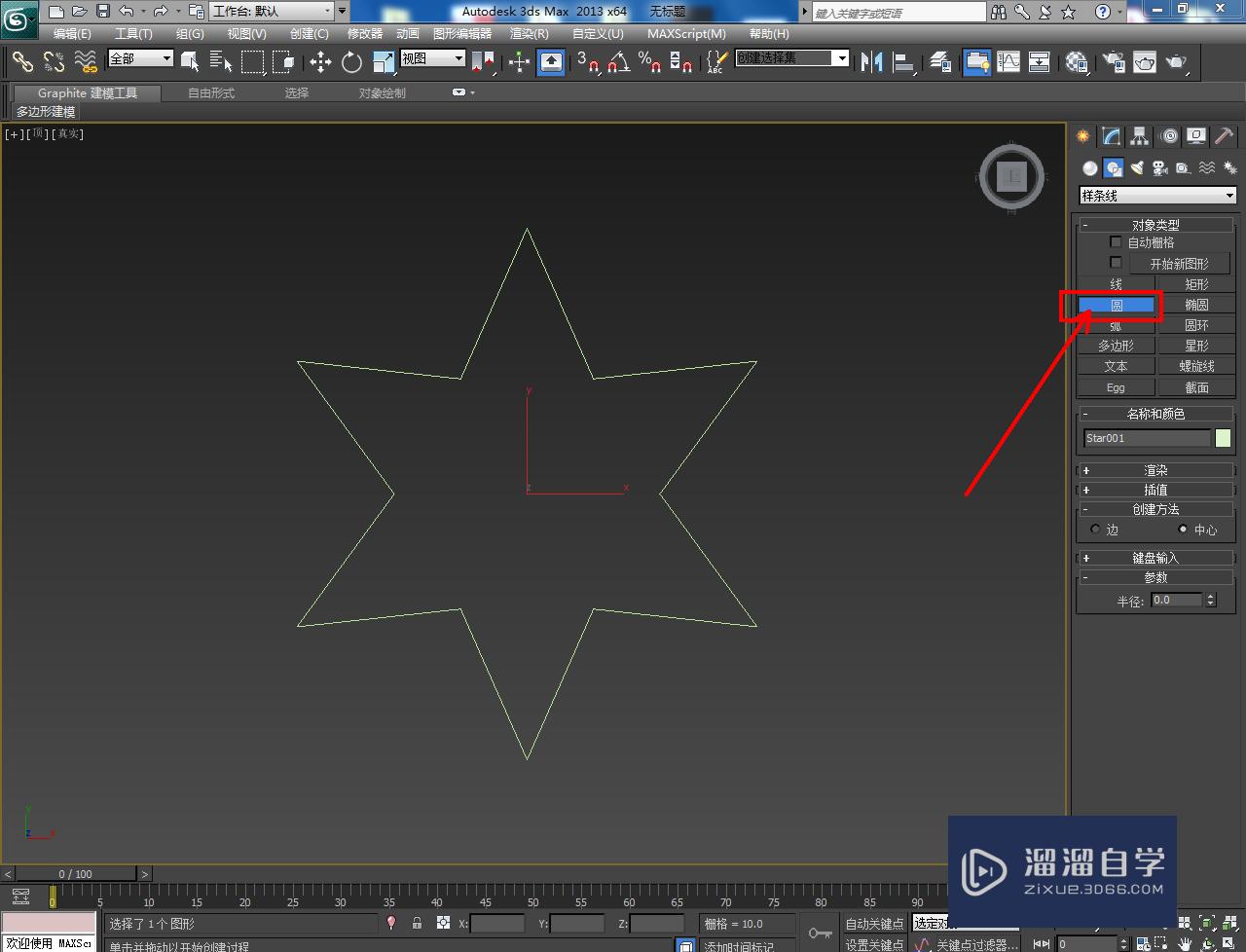Select Cameras category icon
Image resolution: width=1246 pixels, height=952 pixels.
coord(1160,167)
